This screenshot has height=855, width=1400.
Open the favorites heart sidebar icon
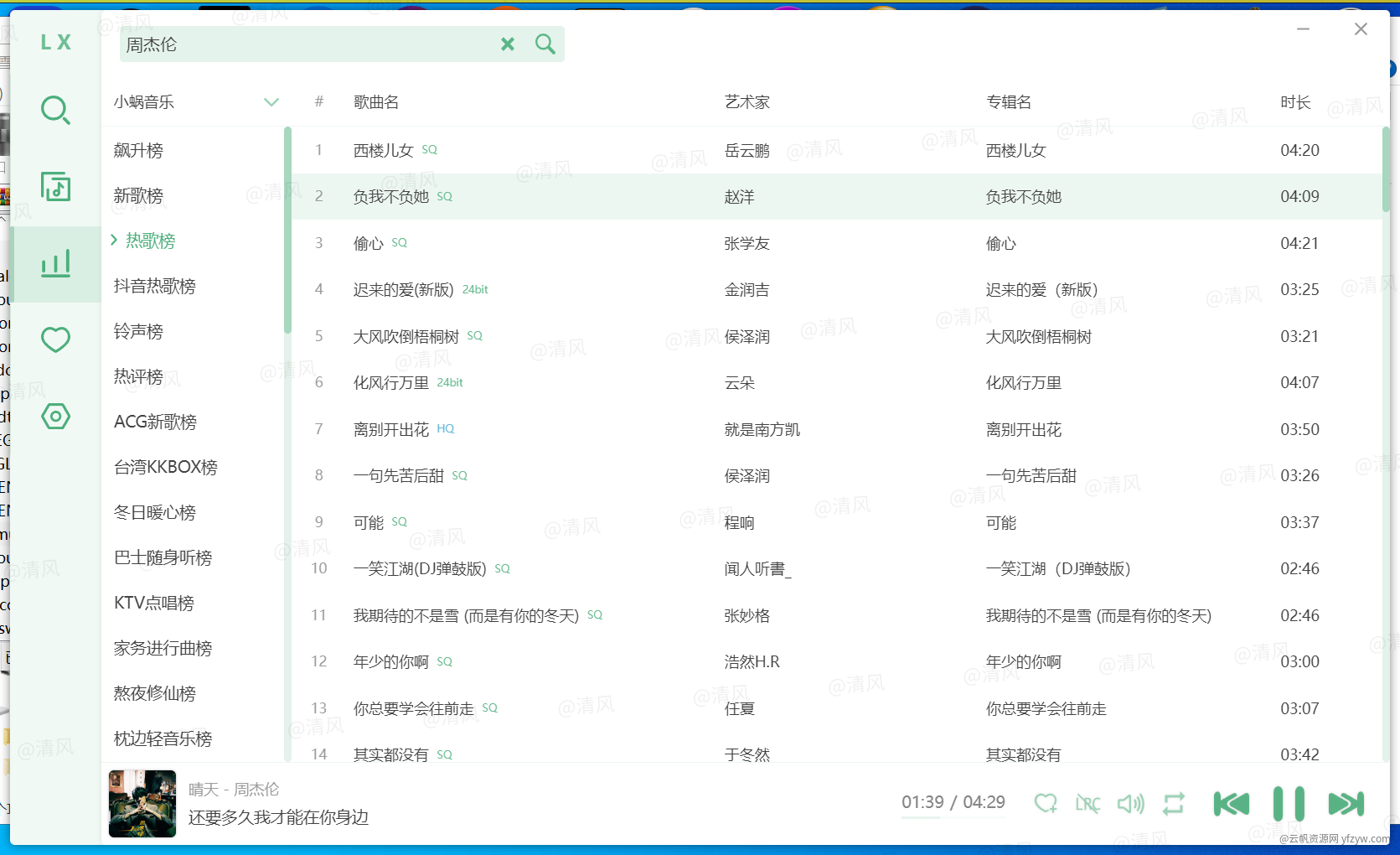coord(55,339)
